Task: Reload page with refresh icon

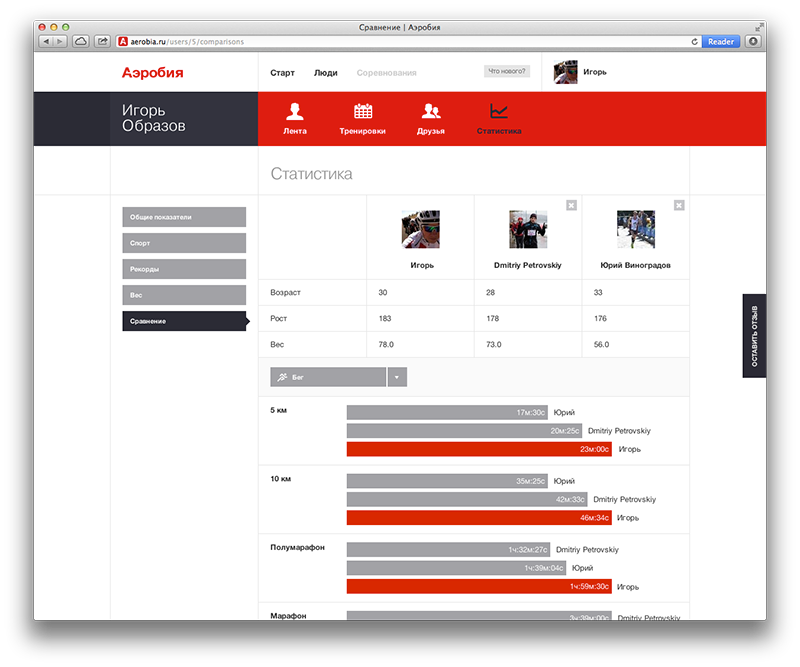Action: (x=694, y=42)
